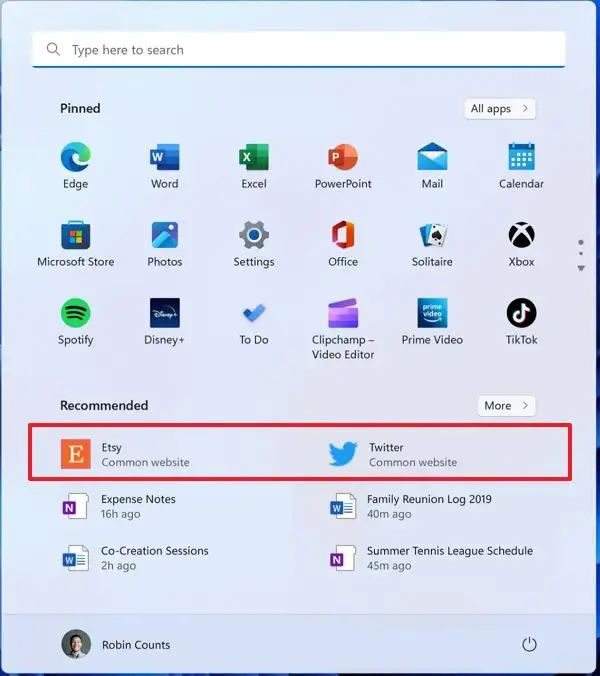
Task: Click the search magnifier icon
Action: pyautogui.click(x=53, y=49)
